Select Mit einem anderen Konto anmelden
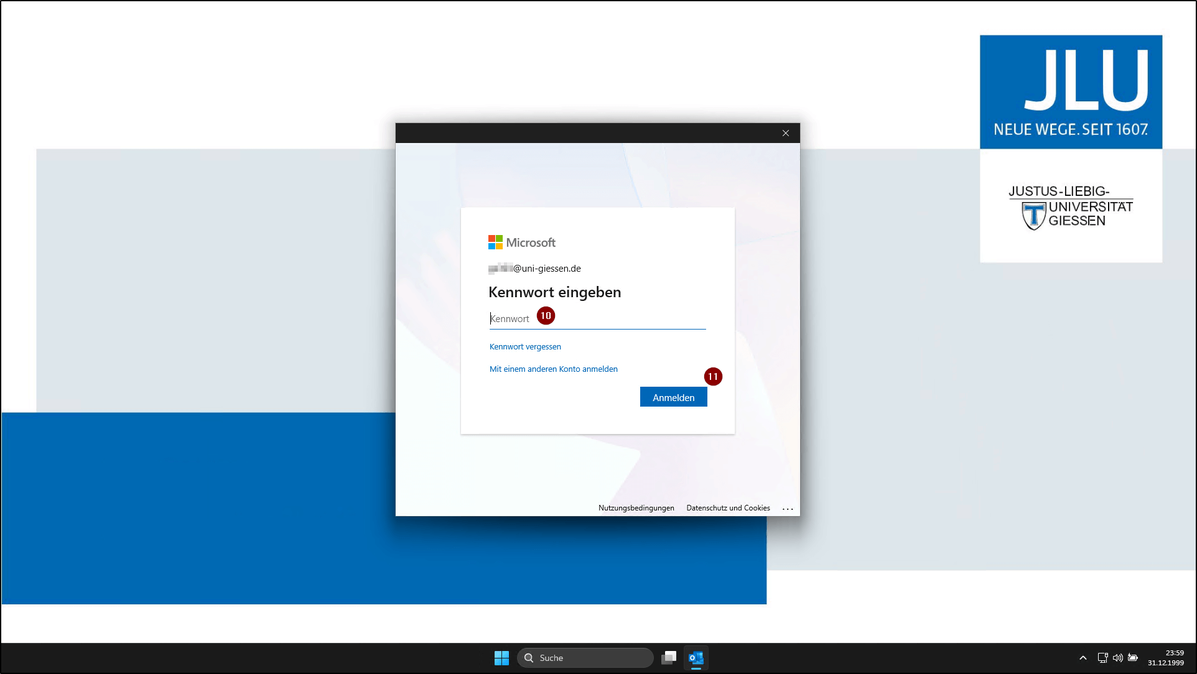Viewport: 1197px width, 674px height. pos(553,369)
